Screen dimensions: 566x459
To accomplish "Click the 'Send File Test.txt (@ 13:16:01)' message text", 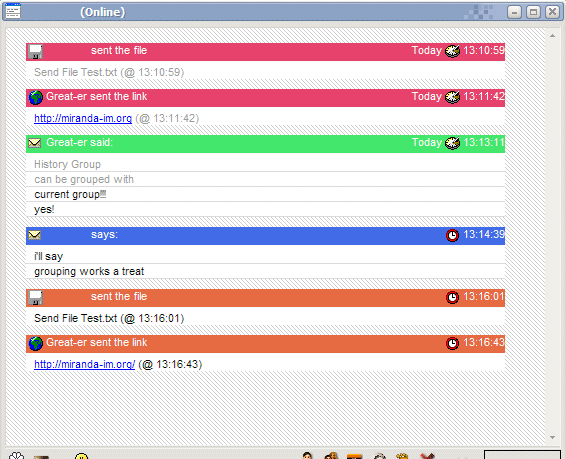I will click(109, 318).
